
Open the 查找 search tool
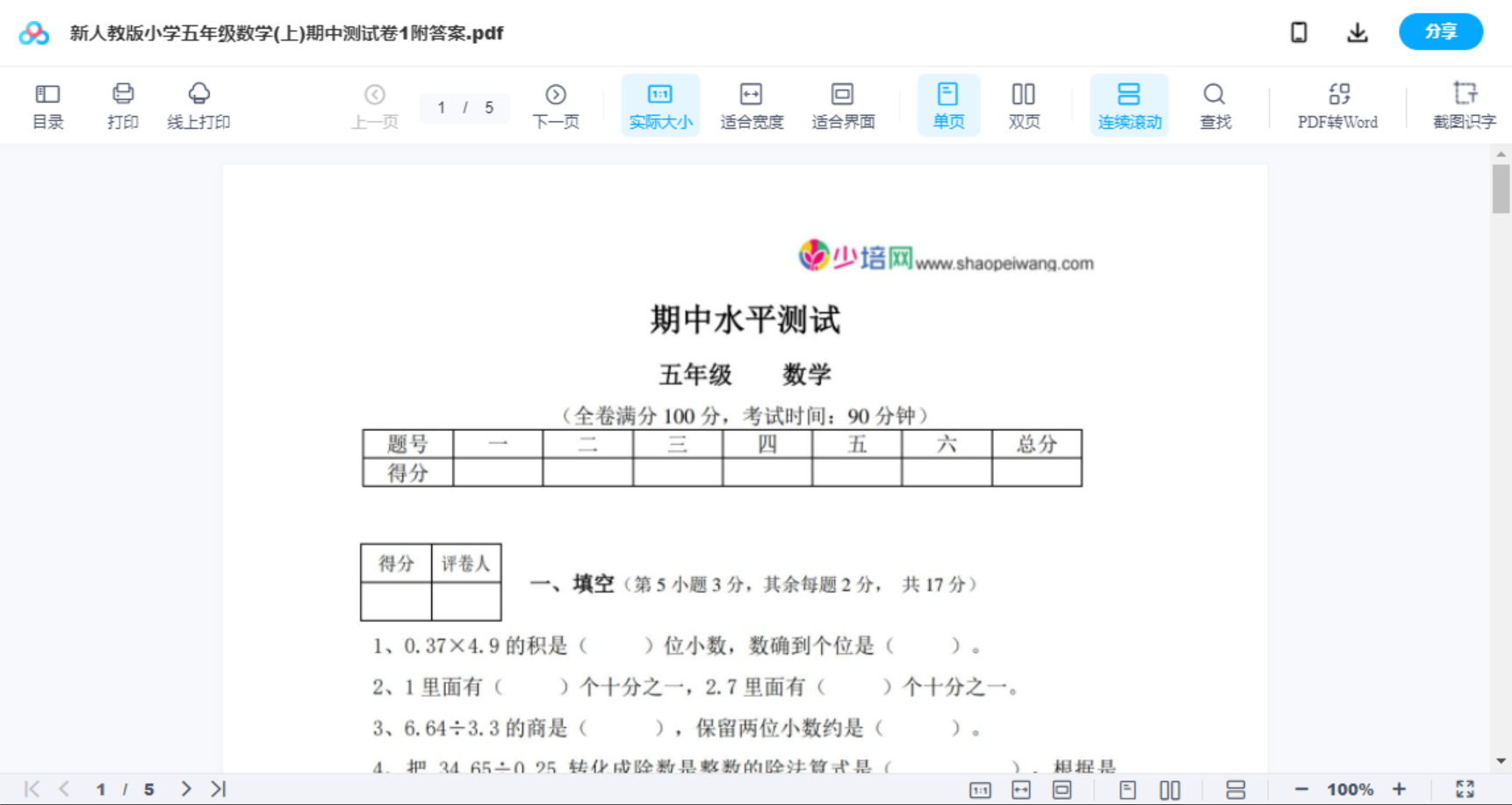coord(1214,104)
